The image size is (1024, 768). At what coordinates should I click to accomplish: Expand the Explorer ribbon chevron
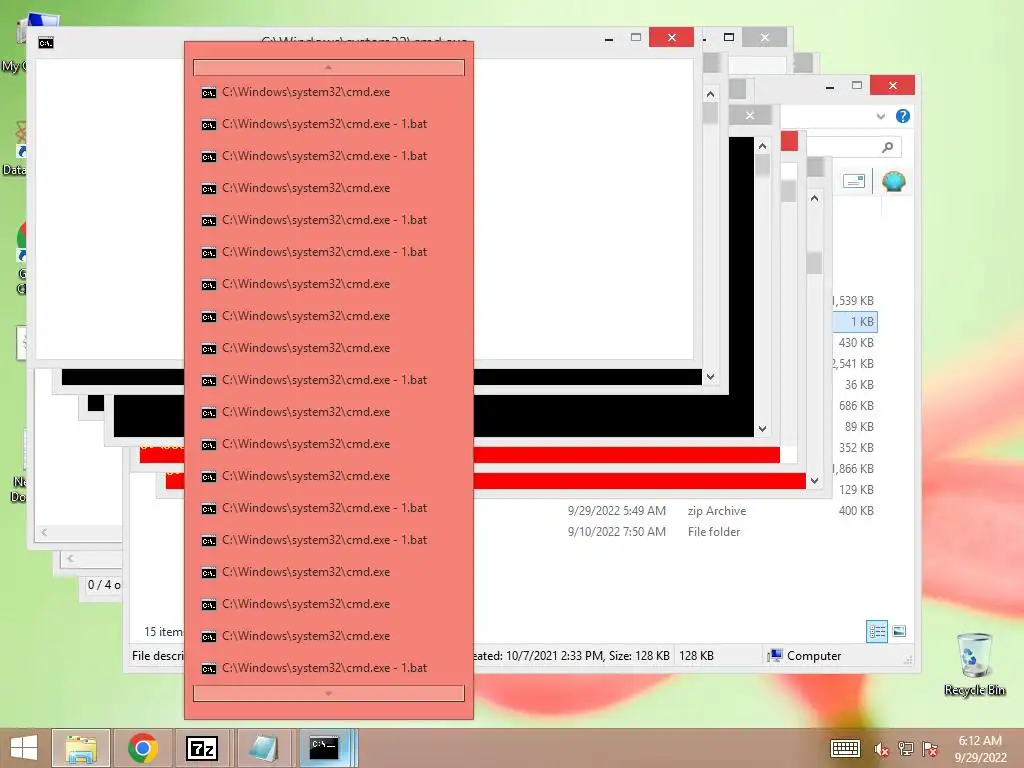pyautogui.click(x=880, y=116)
